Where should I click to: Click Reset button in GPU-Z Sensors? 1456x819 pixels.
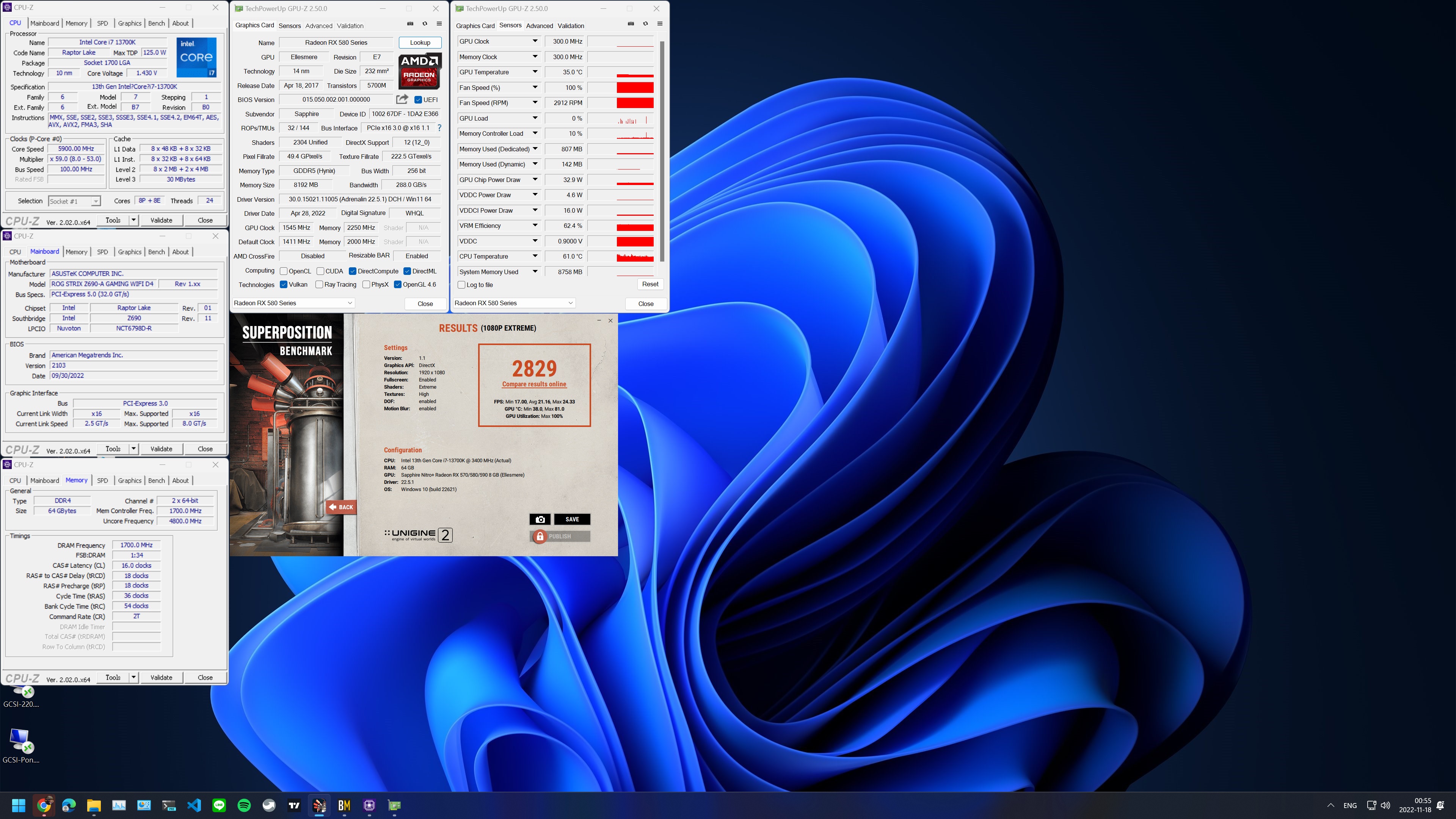coord(650,284)
